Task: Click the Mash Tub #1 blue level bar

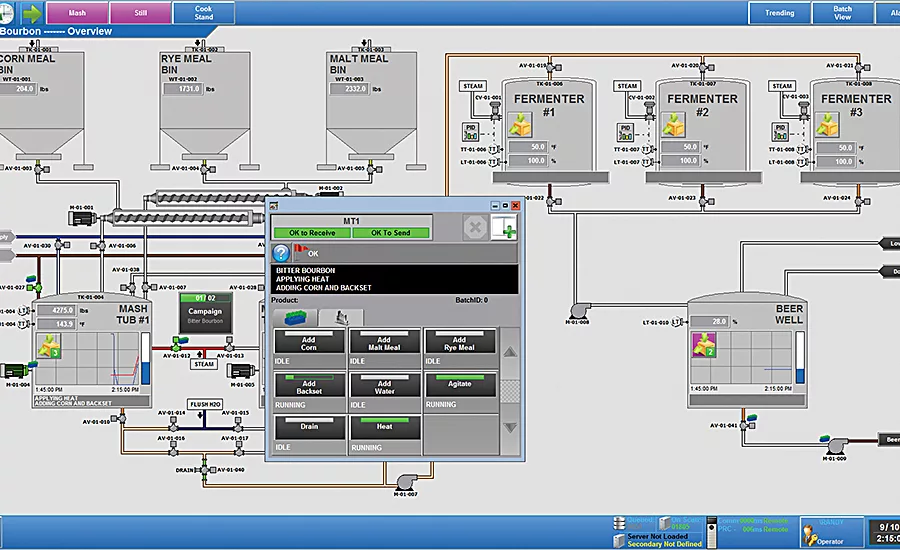Action: pyautogui.click(x=146, y=359)
